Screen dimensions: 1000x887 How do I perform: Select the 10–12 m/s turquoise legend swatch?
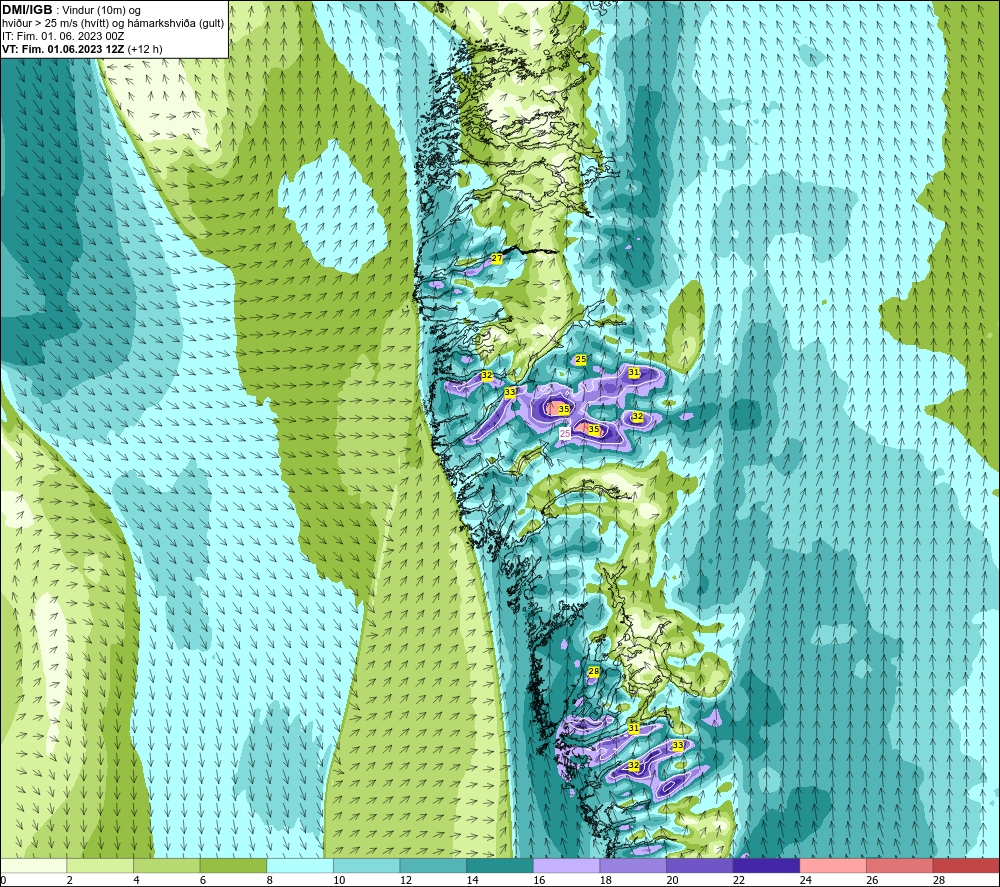point(367,865)
